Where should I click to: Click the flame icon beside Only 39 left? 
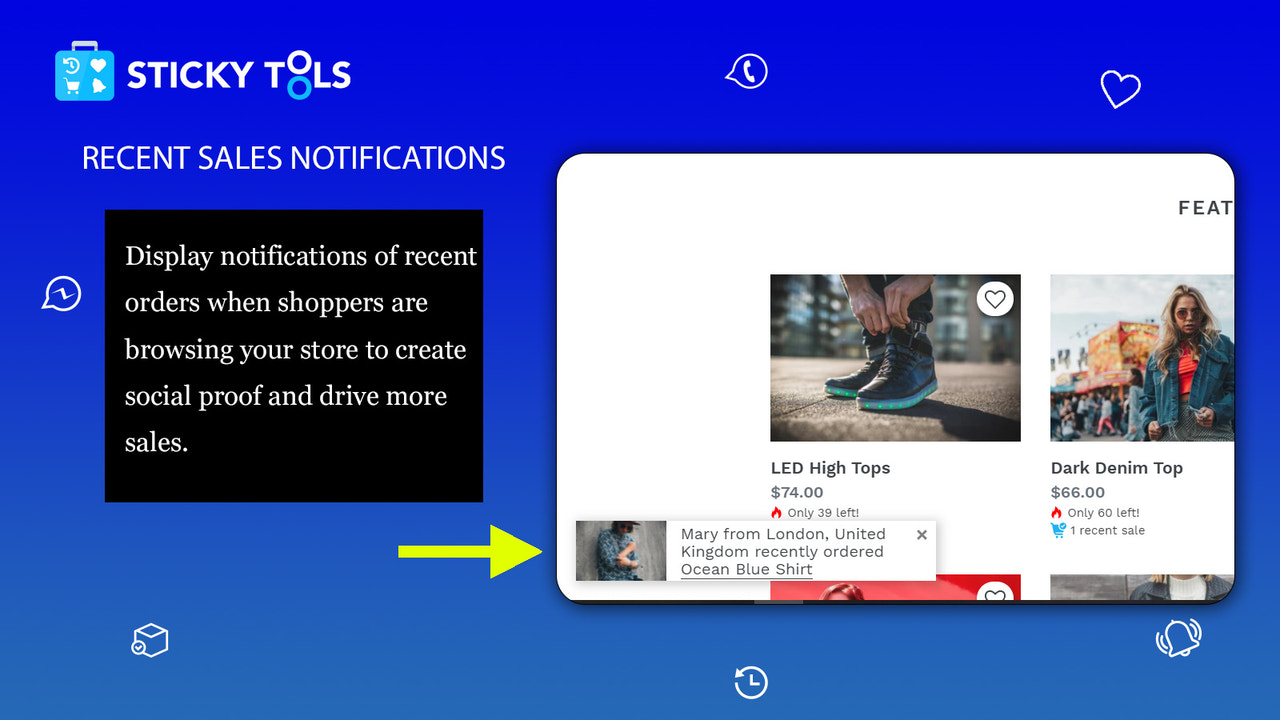777,513
